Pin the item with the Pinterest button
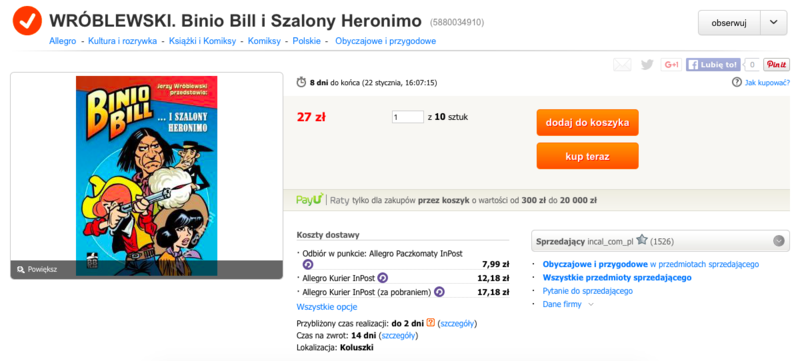The image size is (800, 361). (776, 65)
